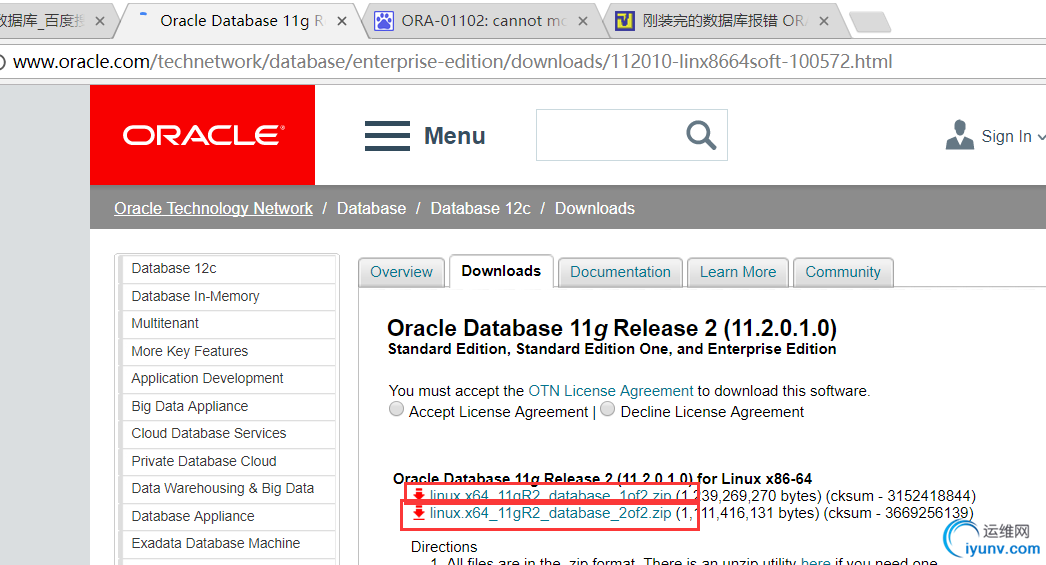This screenshot has width=1046, height=565.
Task: Select Decline License Agreement radio button
Action: click(x=607, y=409)
